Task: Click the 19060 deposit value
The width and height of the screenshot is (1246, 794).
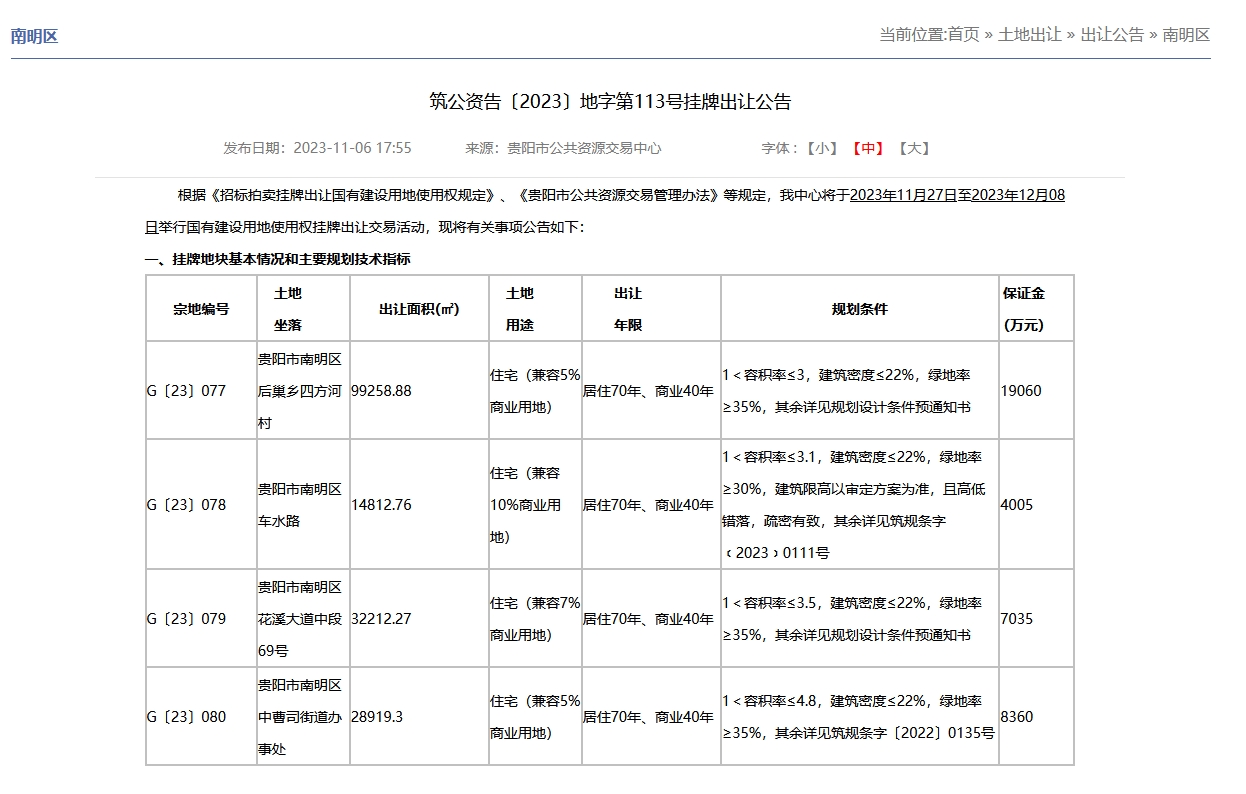Action: 1021,391
